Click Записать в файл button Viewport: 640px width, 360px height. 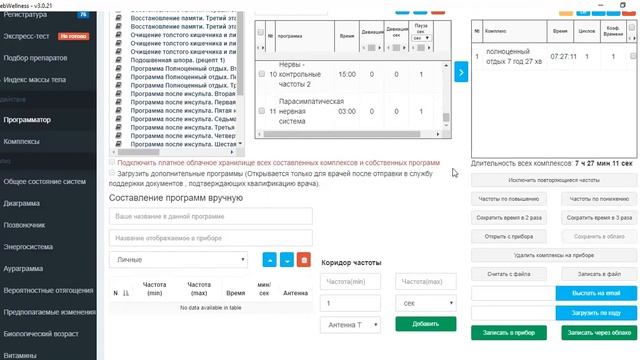pyautogui.click(x=599, y=274)
